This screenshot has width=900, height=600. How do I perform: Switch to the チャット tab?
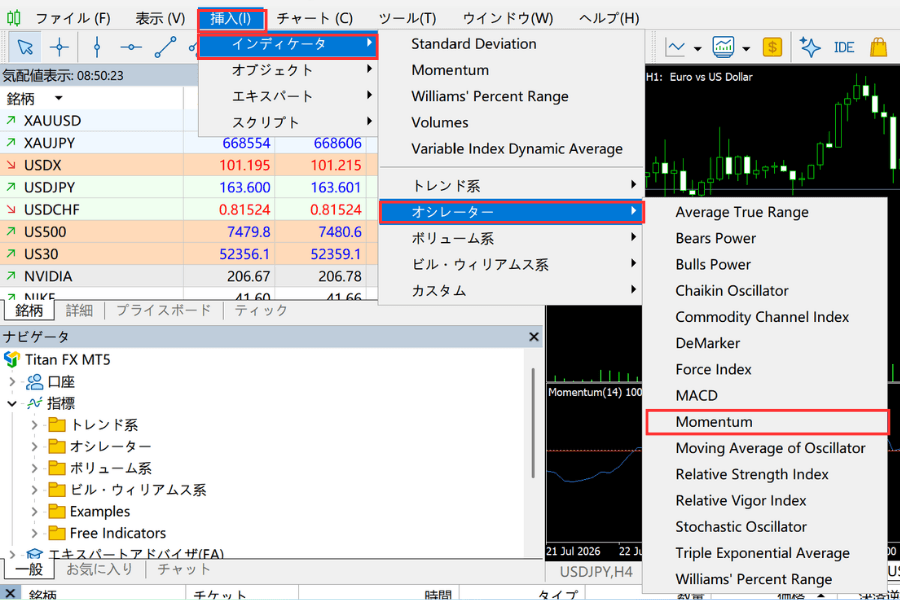(x=184, y=569)
